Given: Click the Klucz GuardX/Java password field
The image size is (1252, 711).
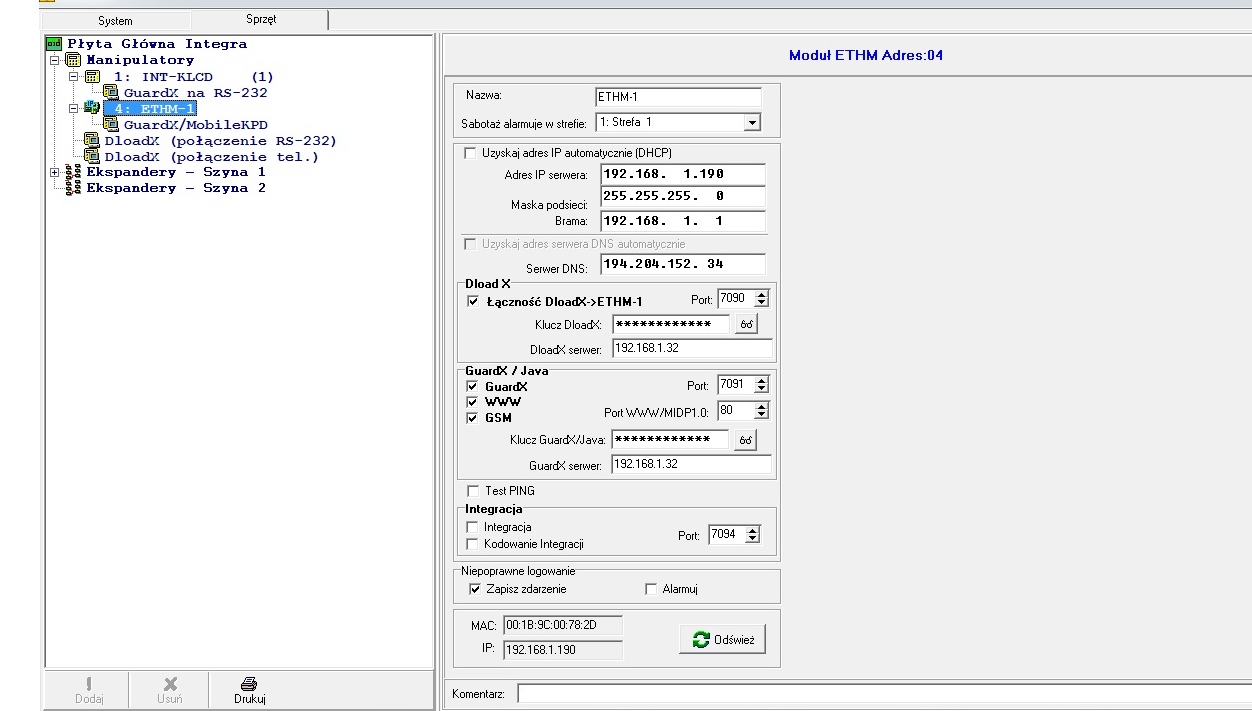Looking at the screenshot, I should pos(671,440).
